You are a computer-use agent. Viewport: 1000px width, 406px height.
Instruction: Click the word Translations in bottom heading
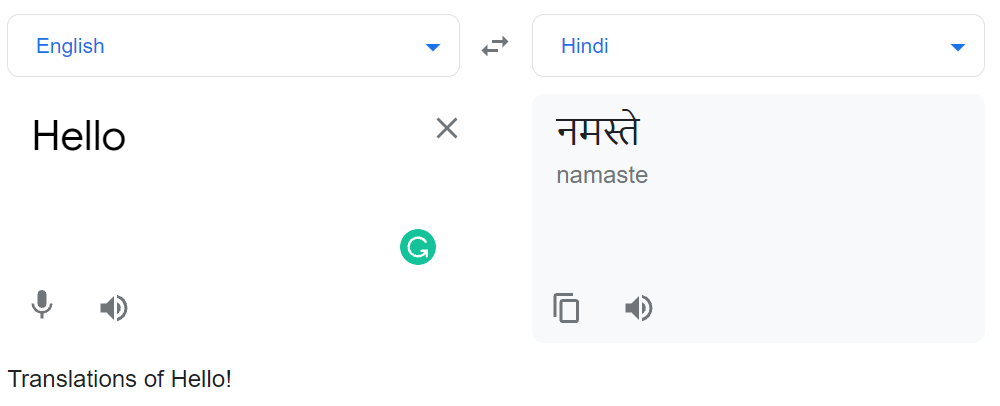(x=70, y=379)
